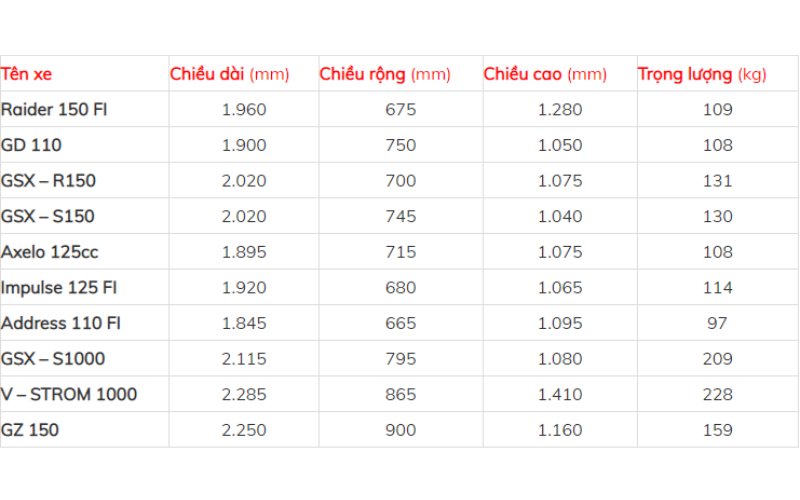The width and height of the screenshot is (800, 500).
Task: Select the 'Raider 150 FI' row name
Action: point(54,109)
